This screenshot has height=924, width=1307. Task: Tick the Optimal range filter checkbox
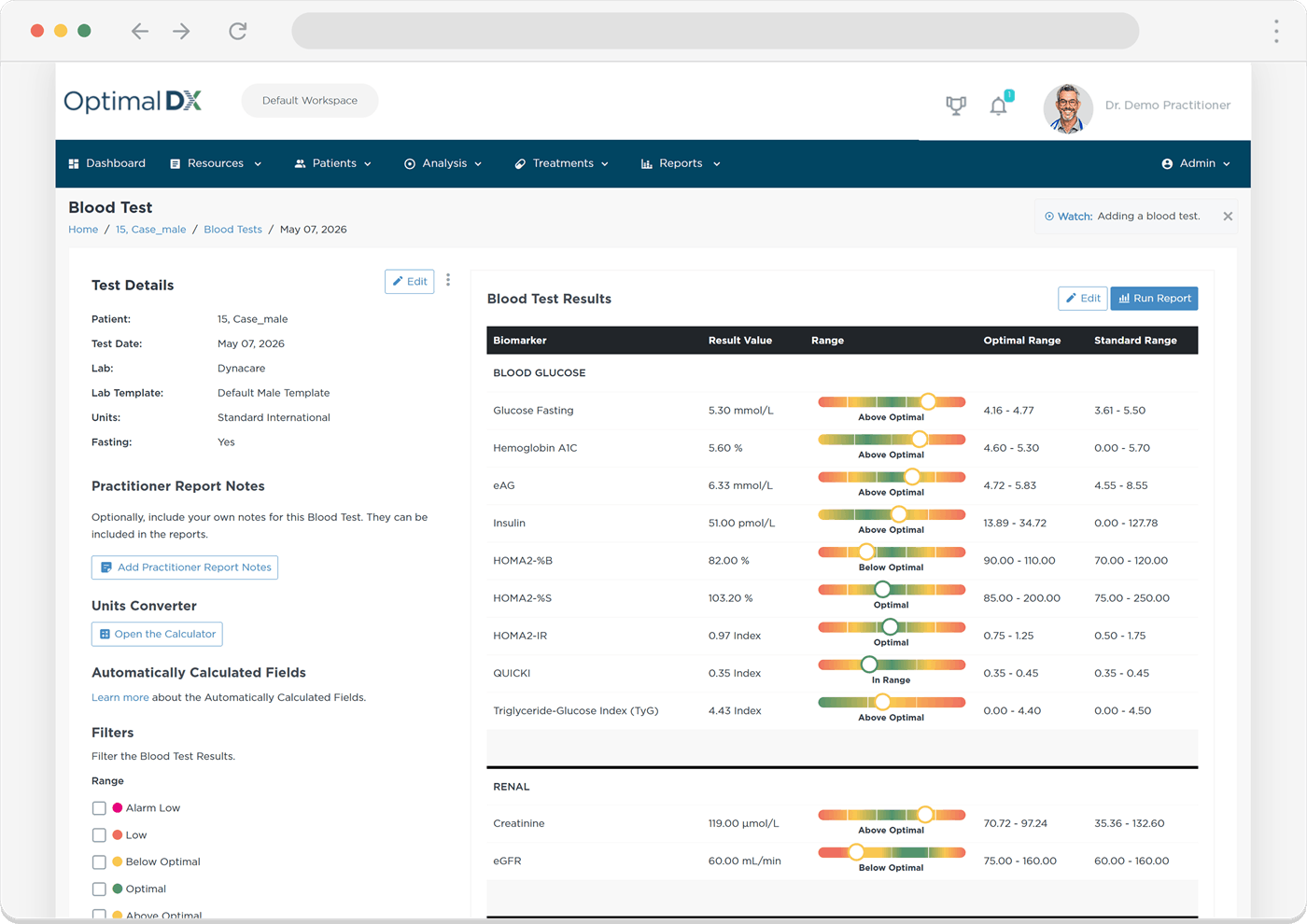tap(99, 889)
